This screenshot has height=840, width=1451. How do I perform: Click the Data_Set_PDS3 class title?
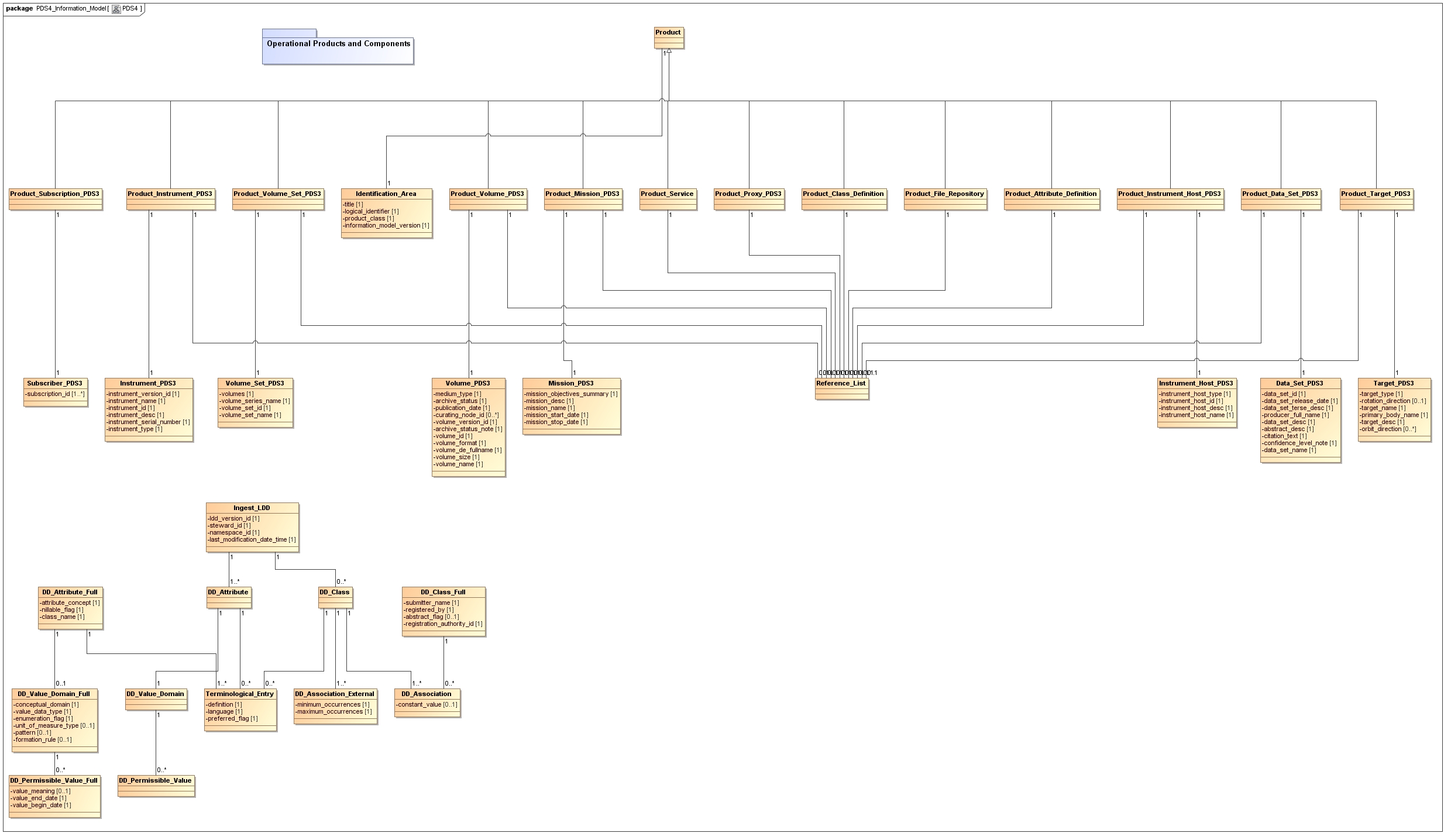pos(1299,384)
